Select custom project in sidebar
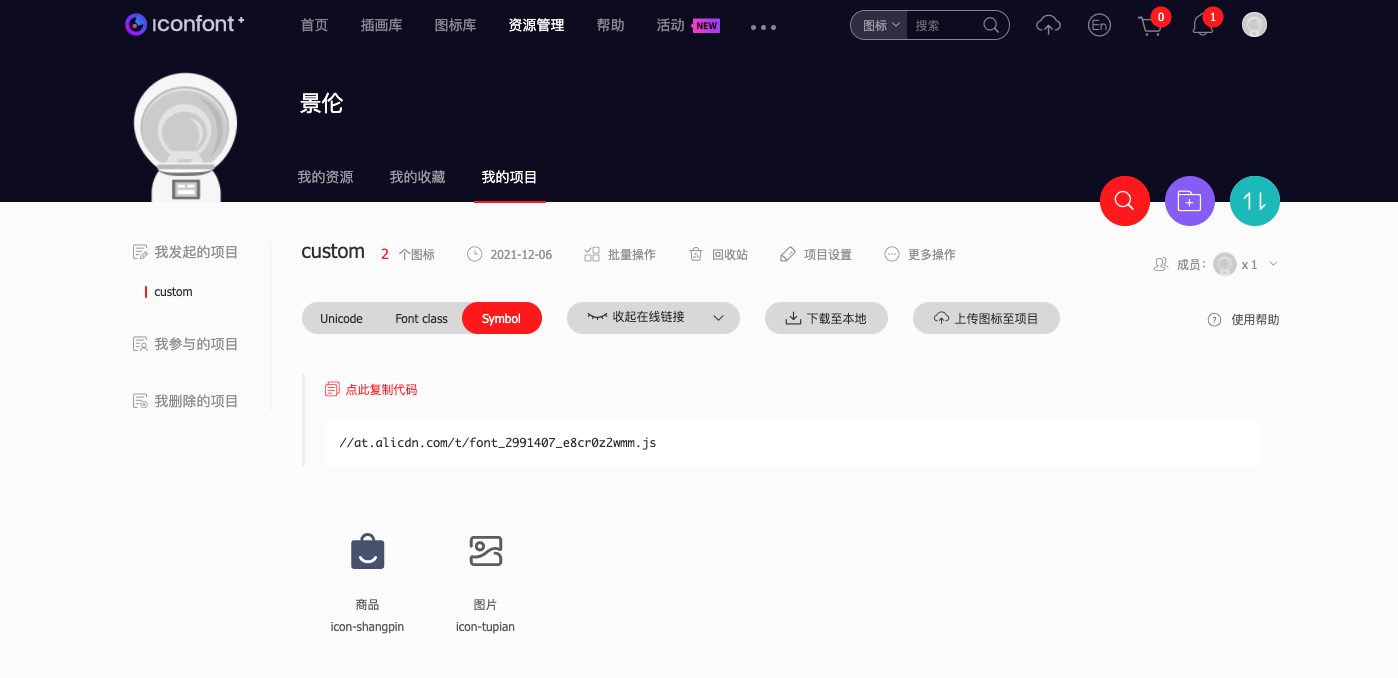Viewport: 1398px width, 678px height. pyautogui.click(x=173, y=292)
